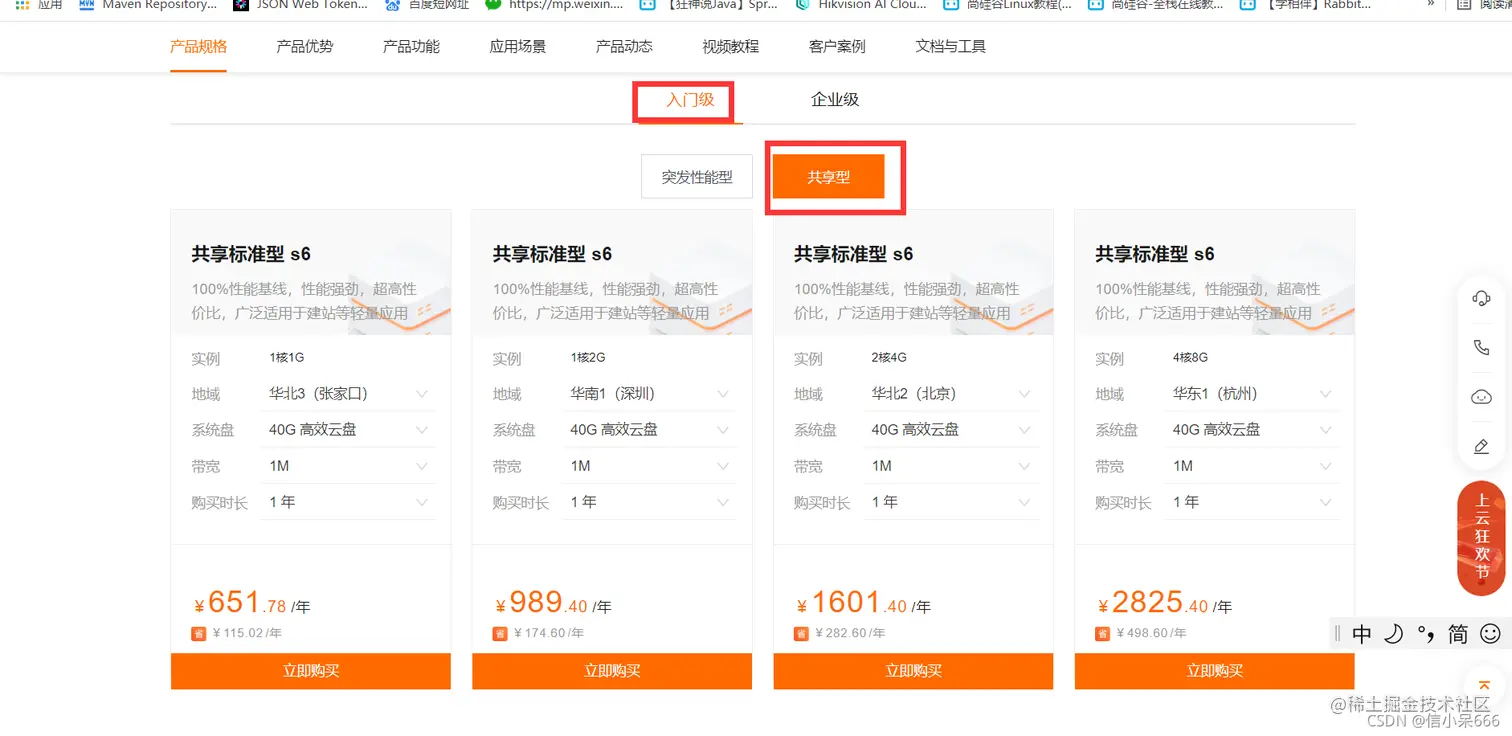Click the phone contact icon in the sidebar
The width and height of the screenshot is (1512, 736).
[1481, 347]
